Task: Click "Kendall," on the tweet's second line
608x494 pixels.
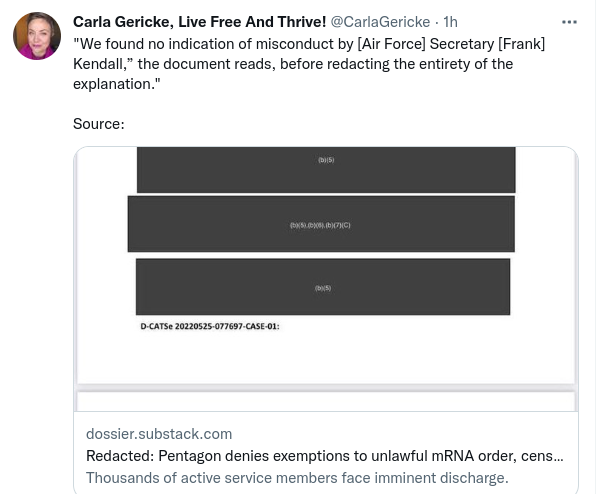Action: (x=105, y=63)
